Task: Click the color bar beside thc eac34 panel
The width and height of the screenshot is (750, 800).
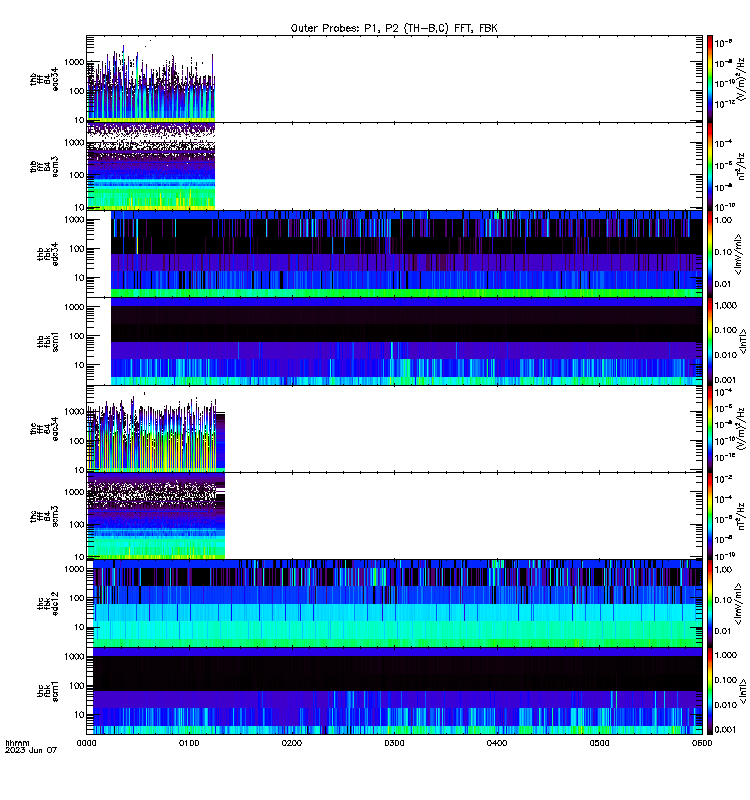Action: click(710, 429)
